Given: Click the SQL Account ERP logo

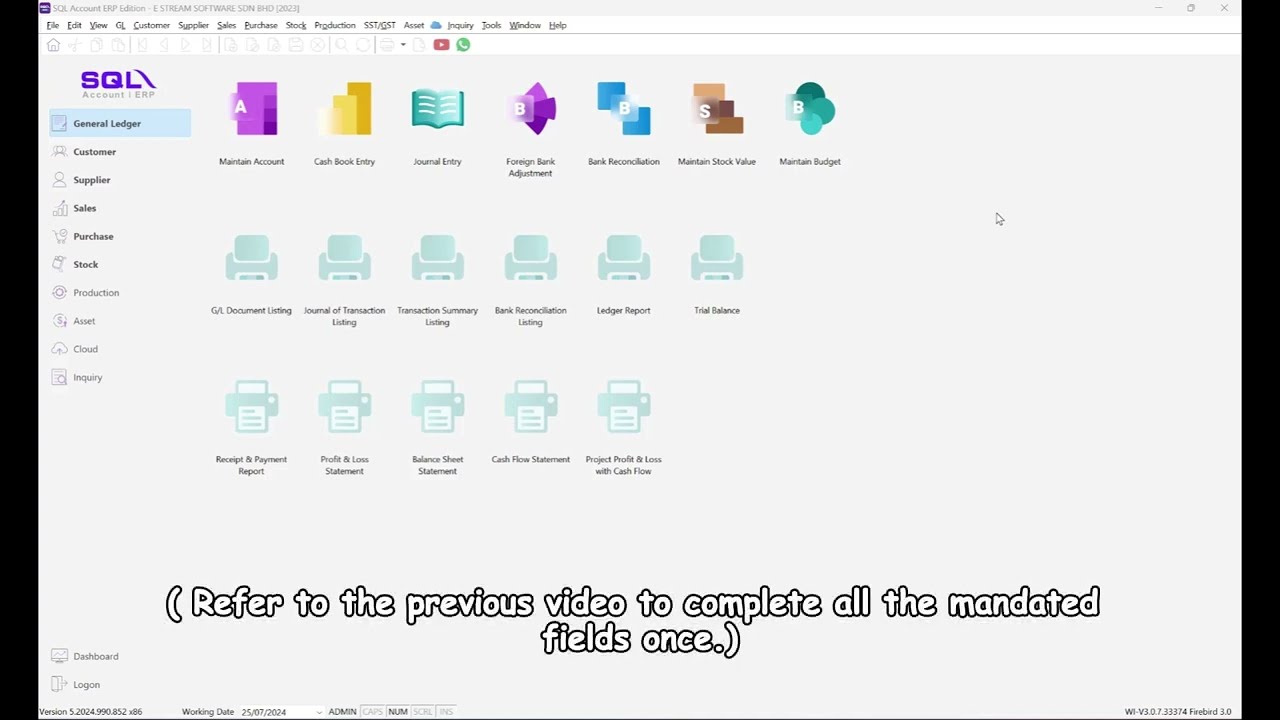Looking at the screenshot, I should pos(118,83).
